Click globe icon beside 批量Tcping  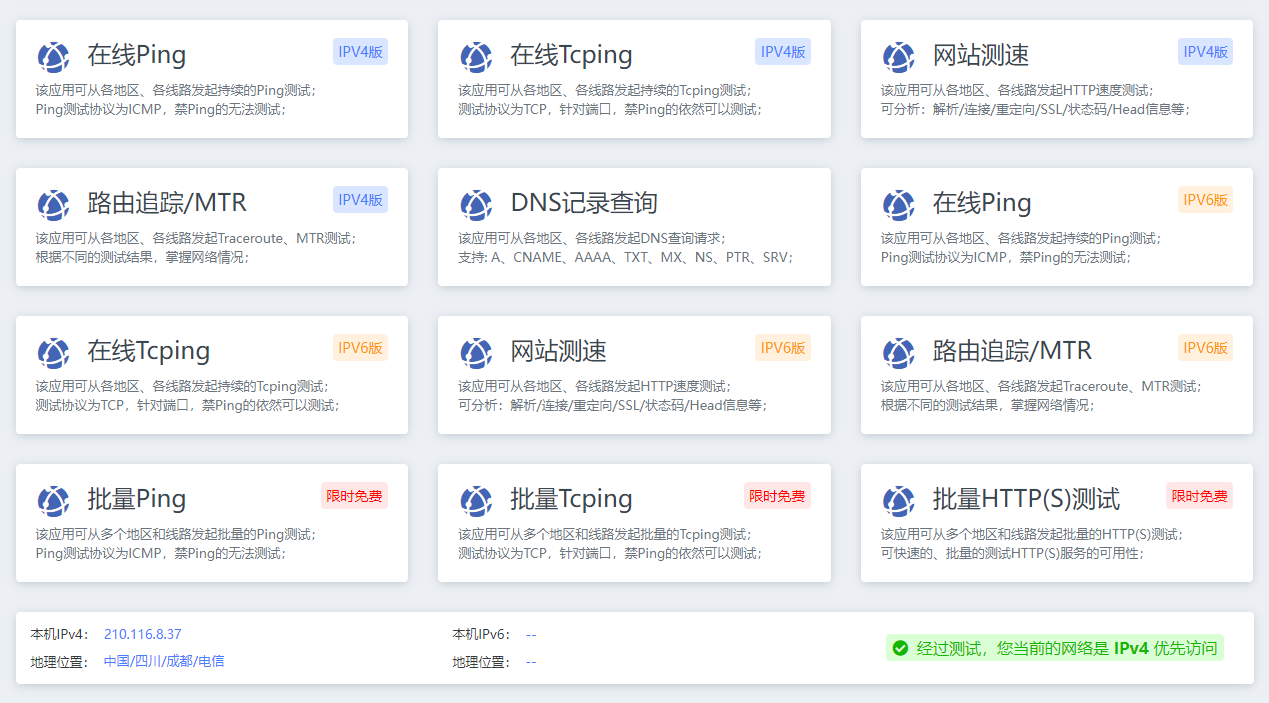tap(476, 501)
